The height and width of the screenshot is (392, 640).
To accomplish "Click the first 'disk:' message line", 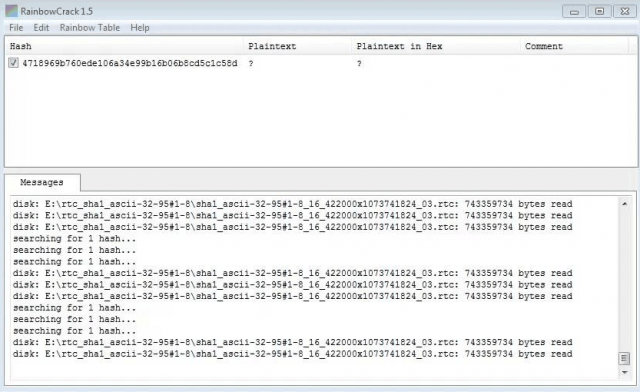I will tap(292, 204).
